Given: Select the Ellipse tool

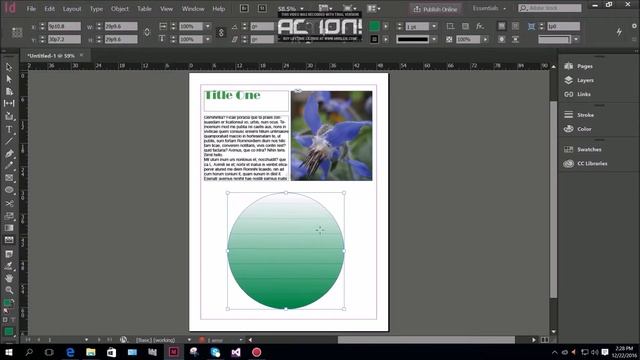Looking at the screenshot, I should [x=9, y=190].
